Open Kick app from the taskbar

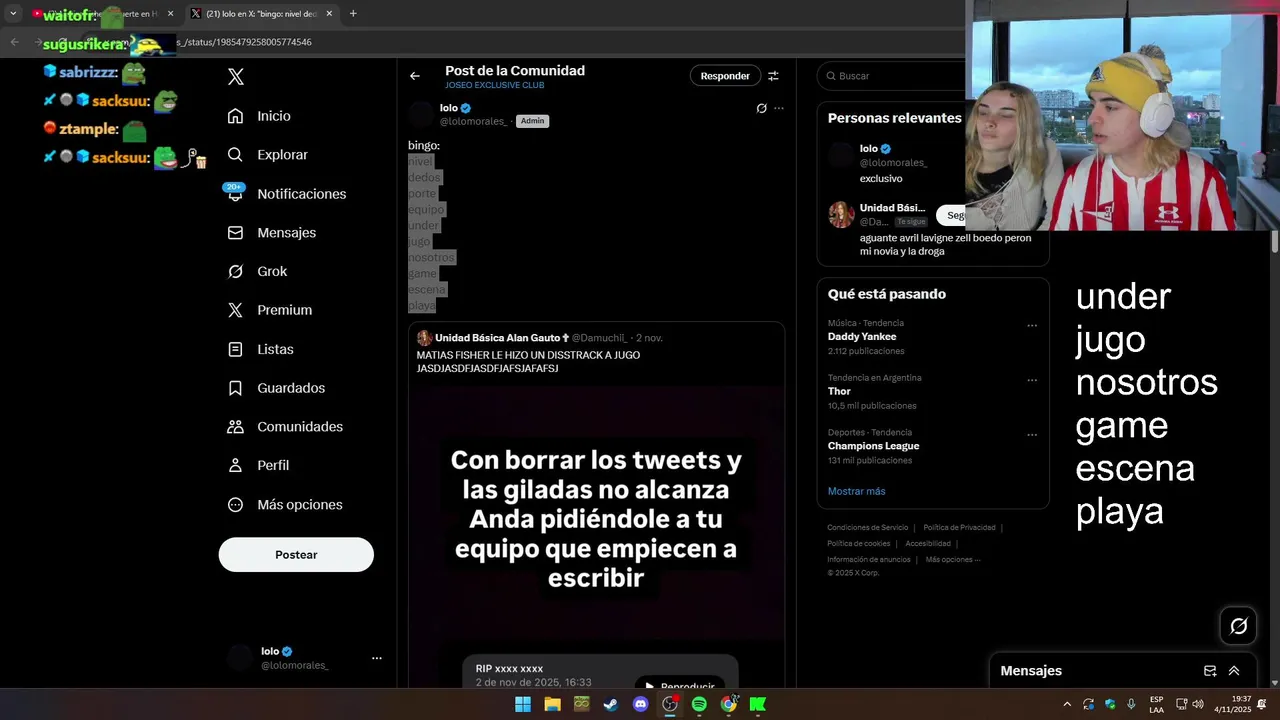(x=758, y=704)
